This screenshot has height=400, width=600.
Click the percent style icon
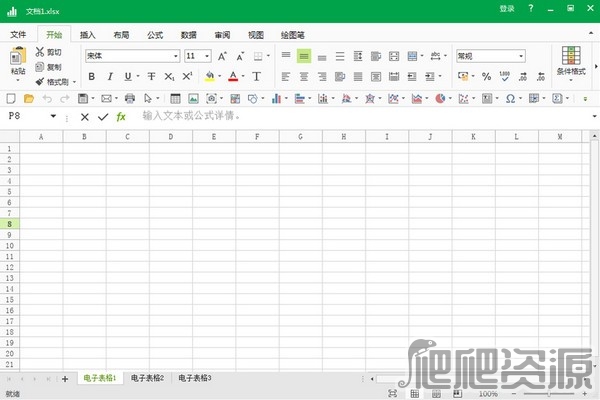486,77
